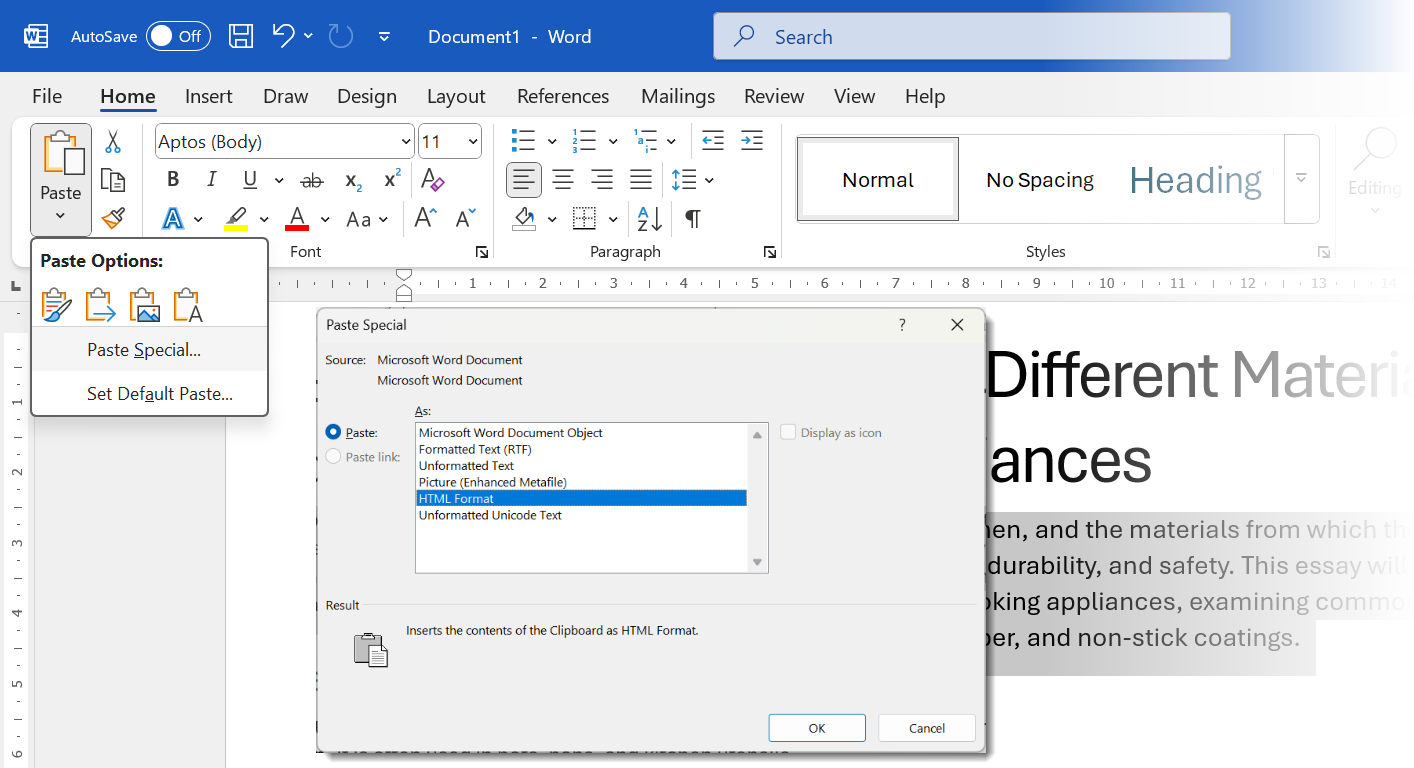This screenshot has height=768, width=1414.
Task: Apply bulleted list formatting
Action: tap(521, 140)
